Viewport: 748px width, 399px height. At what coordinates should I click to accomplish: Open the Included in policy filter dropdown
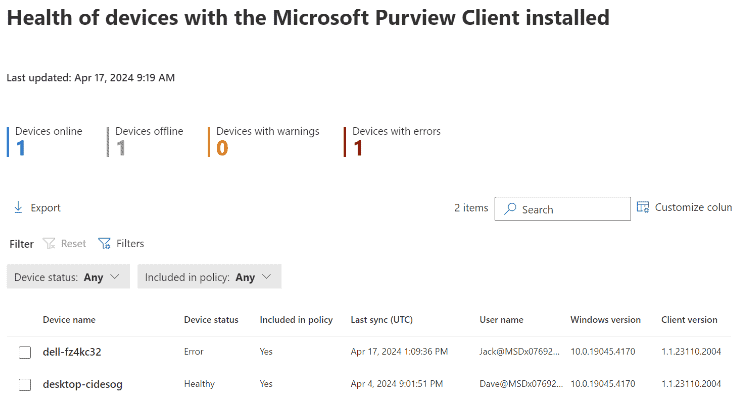click(x=209, y=277)
